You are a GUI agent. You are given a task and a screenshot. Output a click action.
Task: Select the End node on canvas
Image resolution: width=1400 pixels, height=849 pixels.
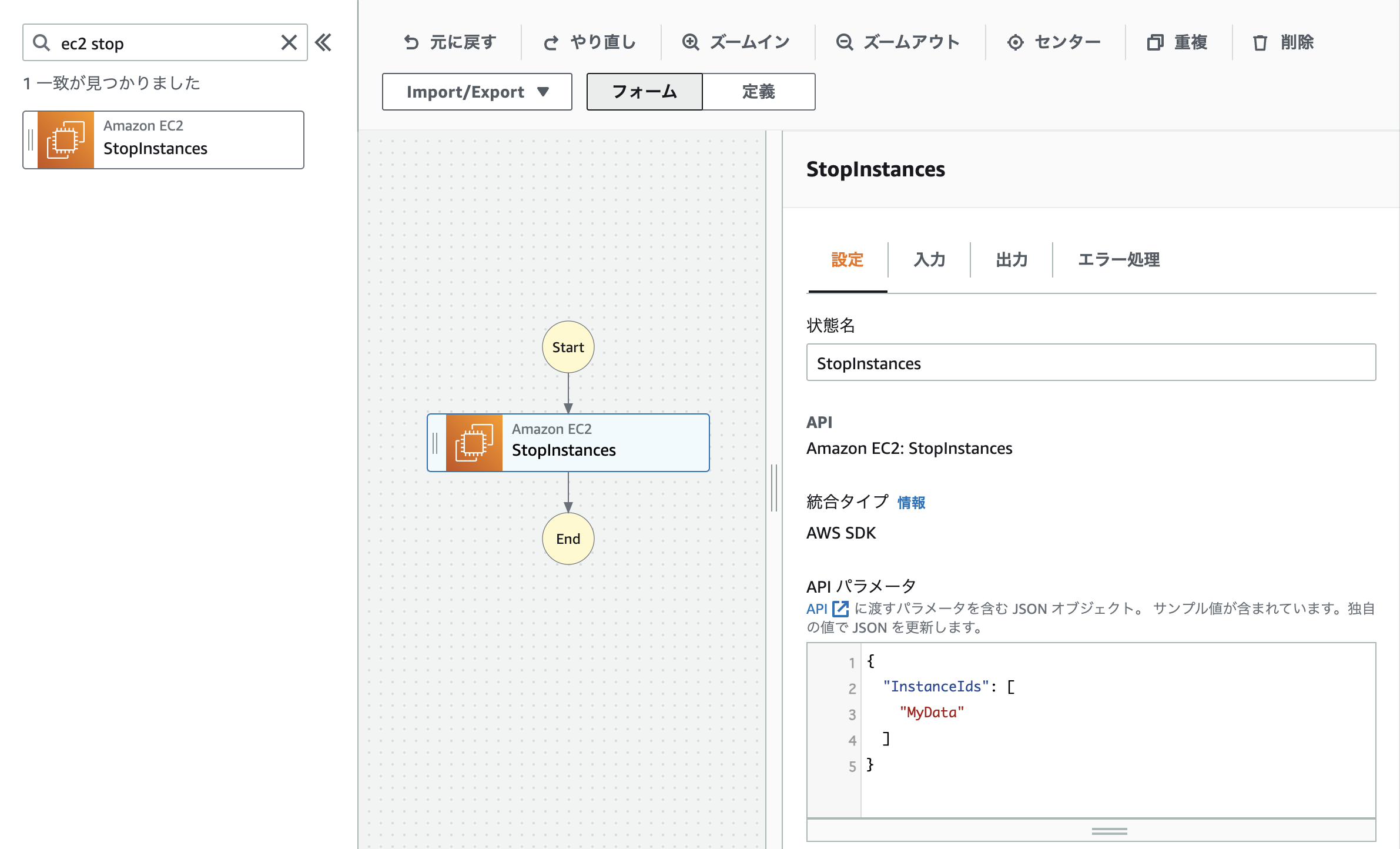point(568,539)
